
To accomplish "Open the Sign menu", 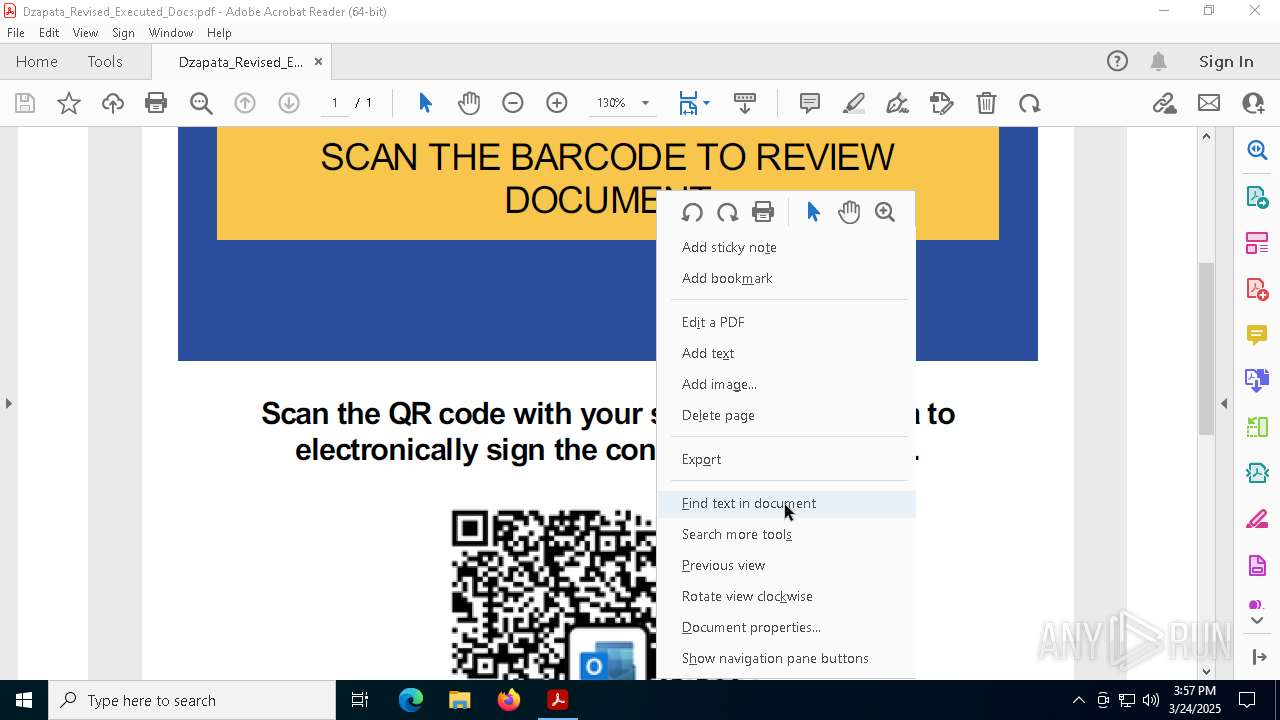I will coord(123,33).
